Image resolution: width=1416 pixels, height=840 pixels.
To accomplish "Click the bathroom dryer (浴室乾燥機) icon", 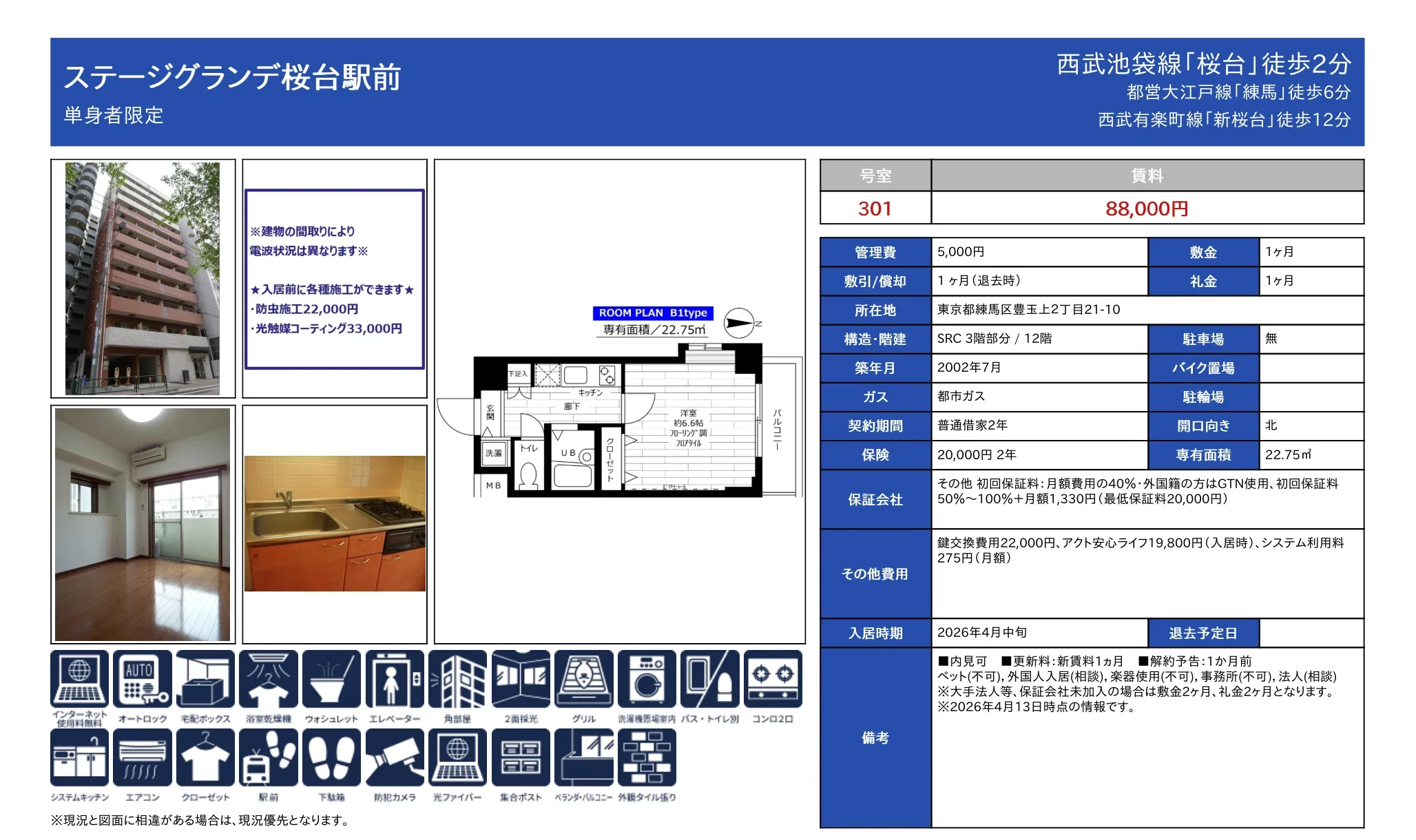I will [269, 679].
